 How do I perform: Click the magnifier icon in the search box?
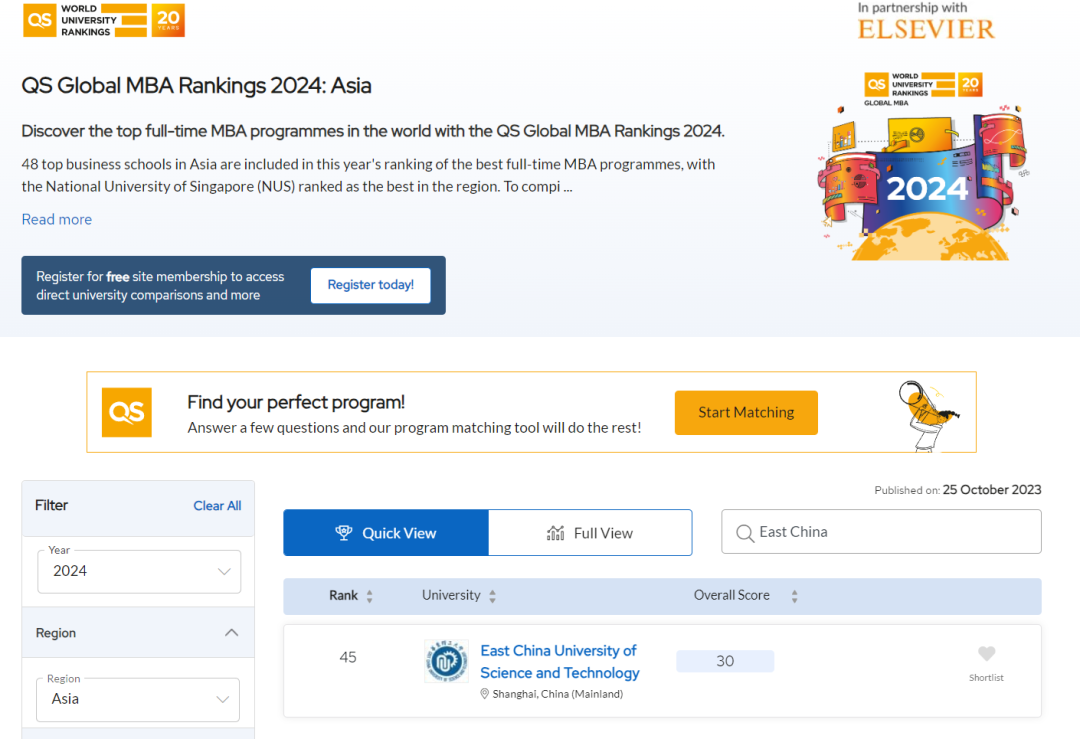745,533
